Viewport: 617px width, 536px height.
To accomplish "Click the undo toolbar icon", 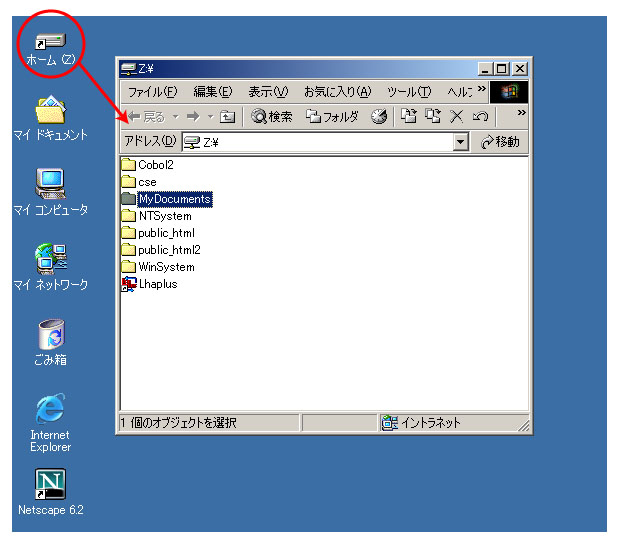I will click(x=480, y=116).
